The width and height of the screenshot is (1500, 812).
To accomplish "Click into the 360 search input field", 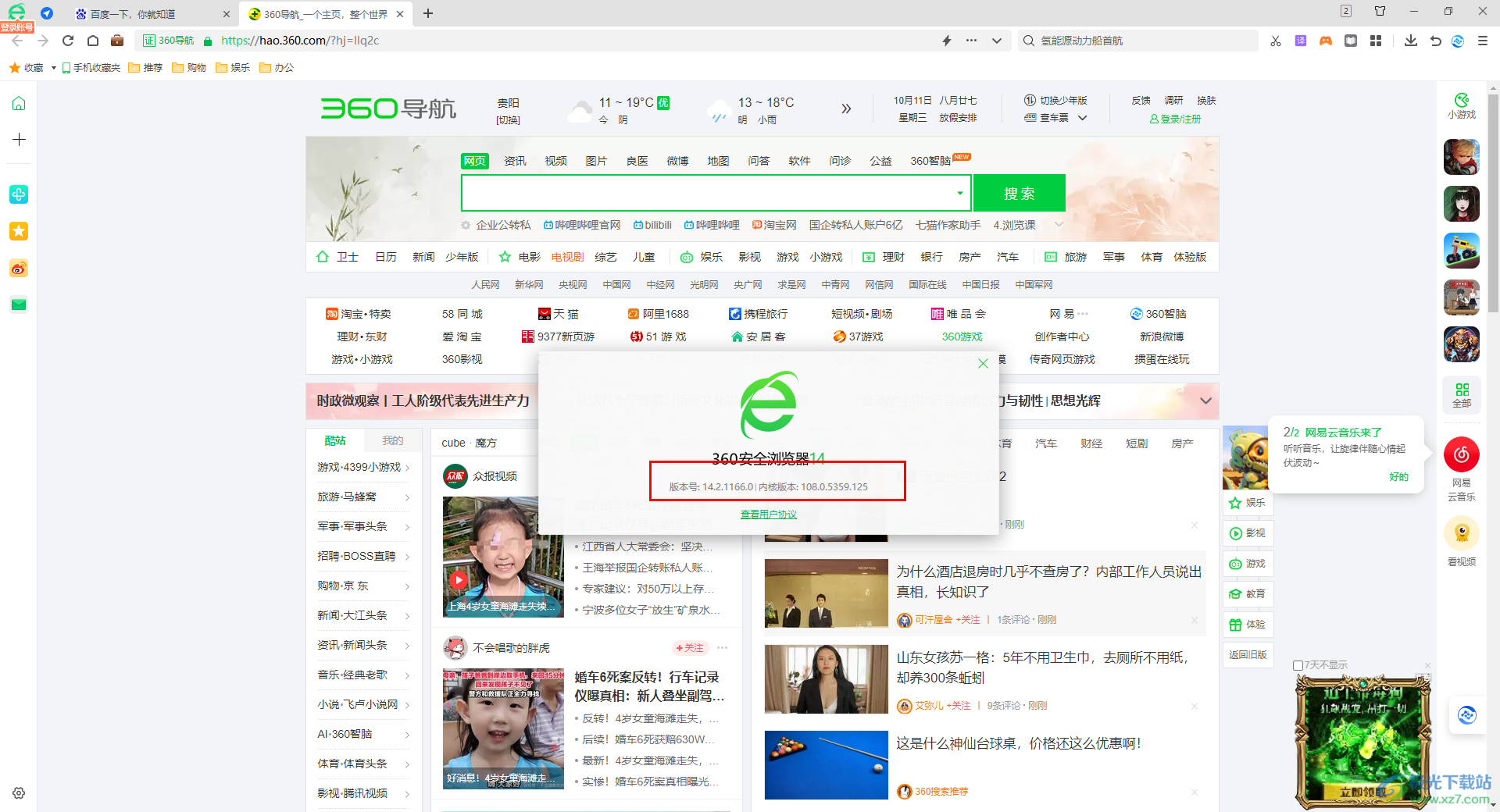I will click(x=707, y=193).
